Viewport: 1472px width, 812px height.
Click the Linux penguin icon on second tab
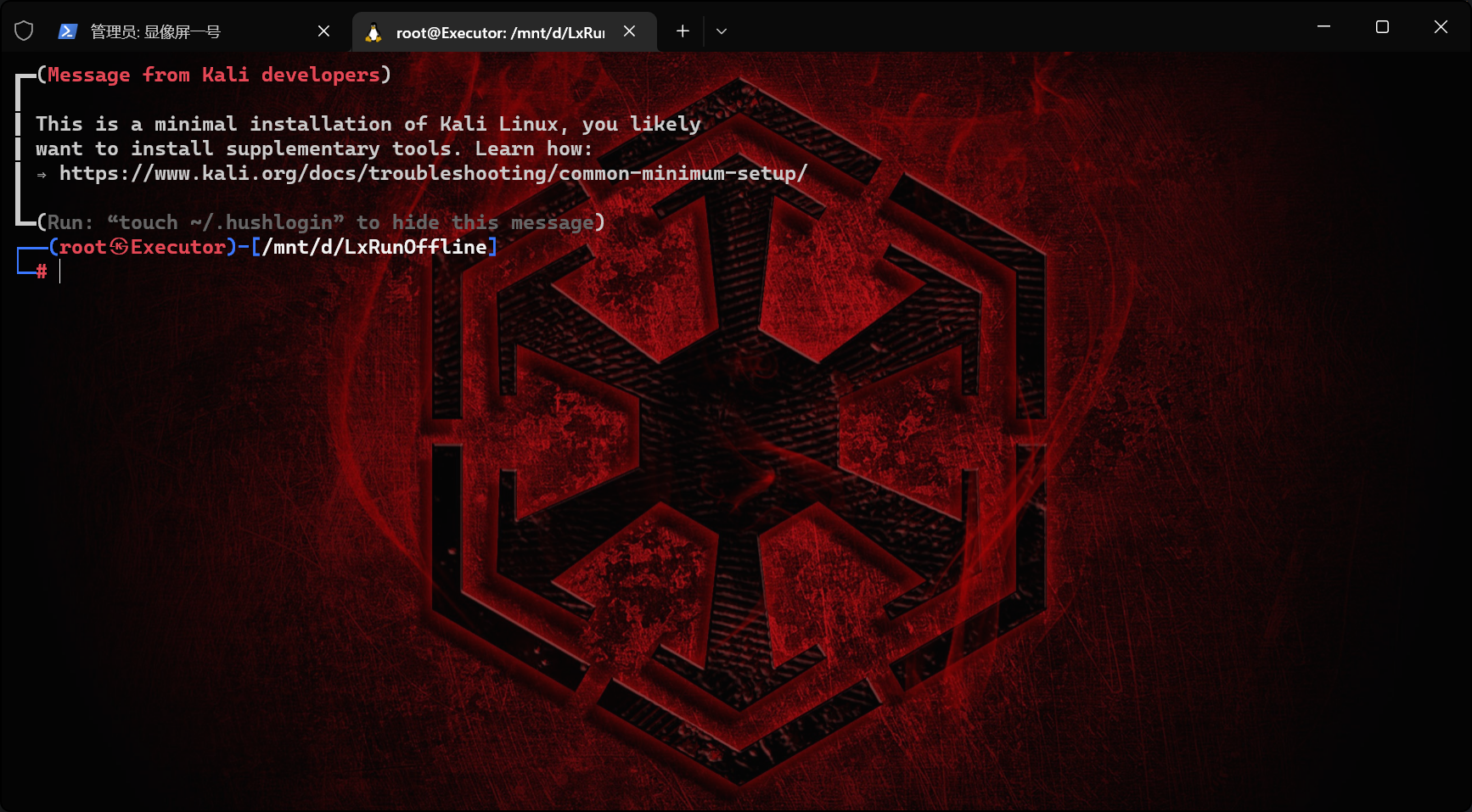[x=373, y=32]
